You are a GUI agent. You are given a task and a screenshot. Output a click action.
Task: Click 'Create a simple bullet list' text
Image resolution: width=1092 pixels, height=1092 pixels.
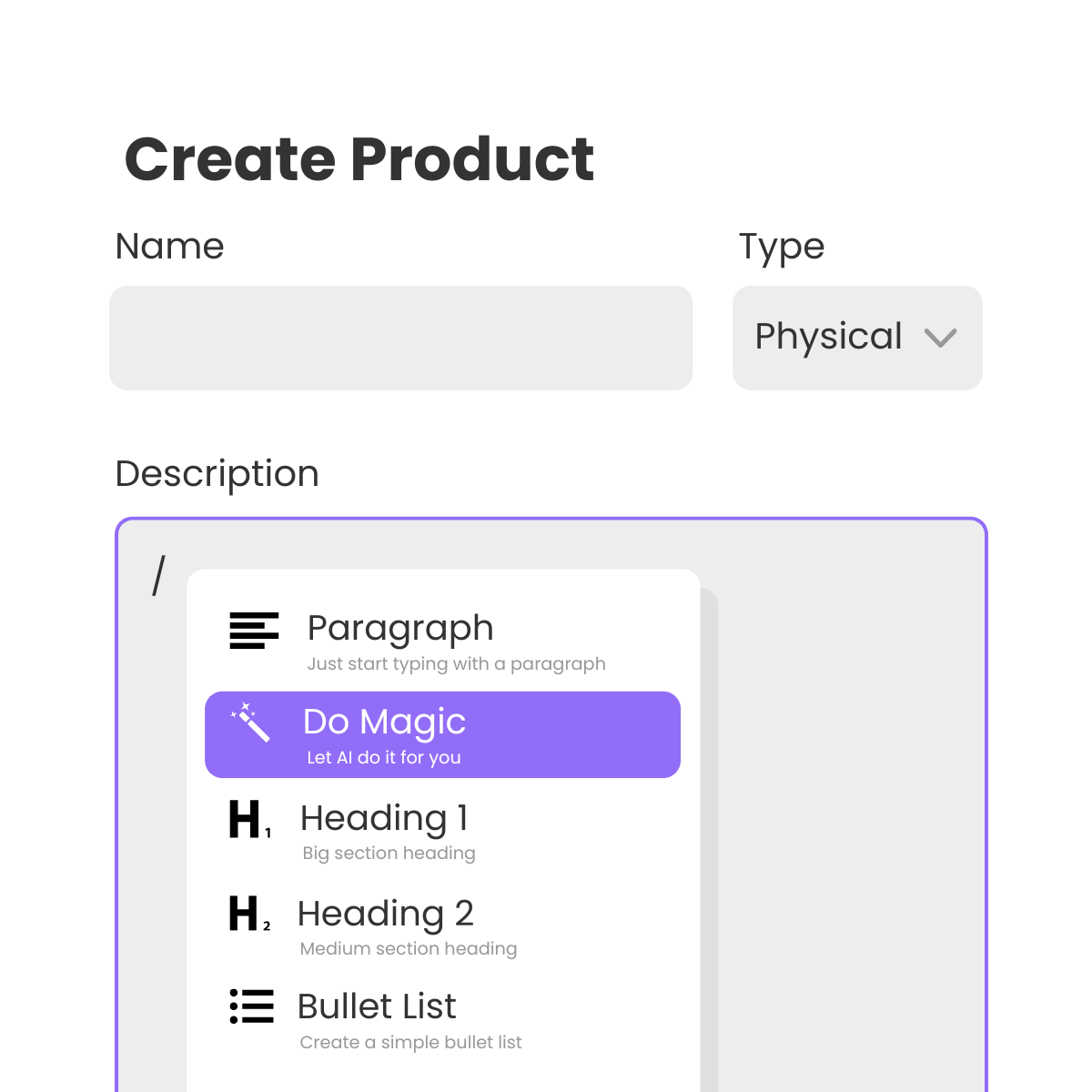point(410,1043)
